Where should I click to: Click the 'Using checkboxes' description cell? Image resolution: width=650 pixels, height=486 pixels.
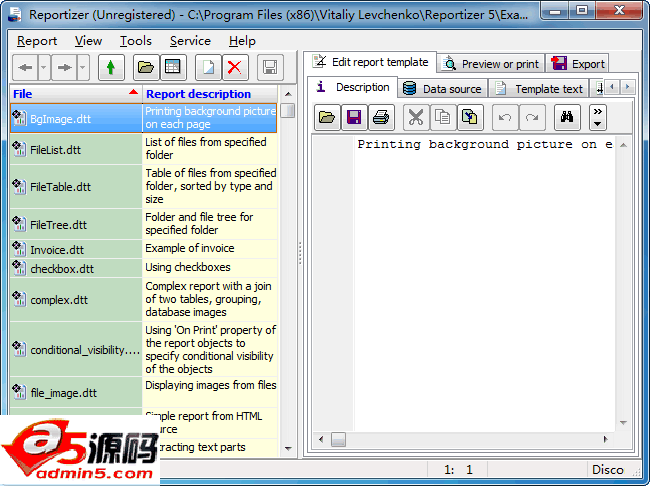[210, 267]
